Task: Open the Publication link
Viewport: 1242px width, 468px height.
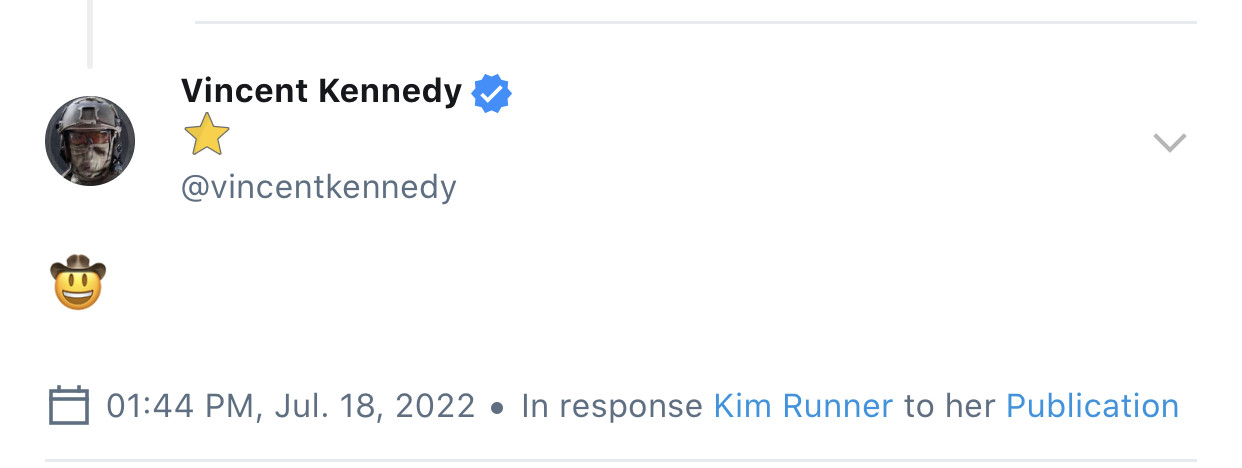Action: coord(1092,406)
